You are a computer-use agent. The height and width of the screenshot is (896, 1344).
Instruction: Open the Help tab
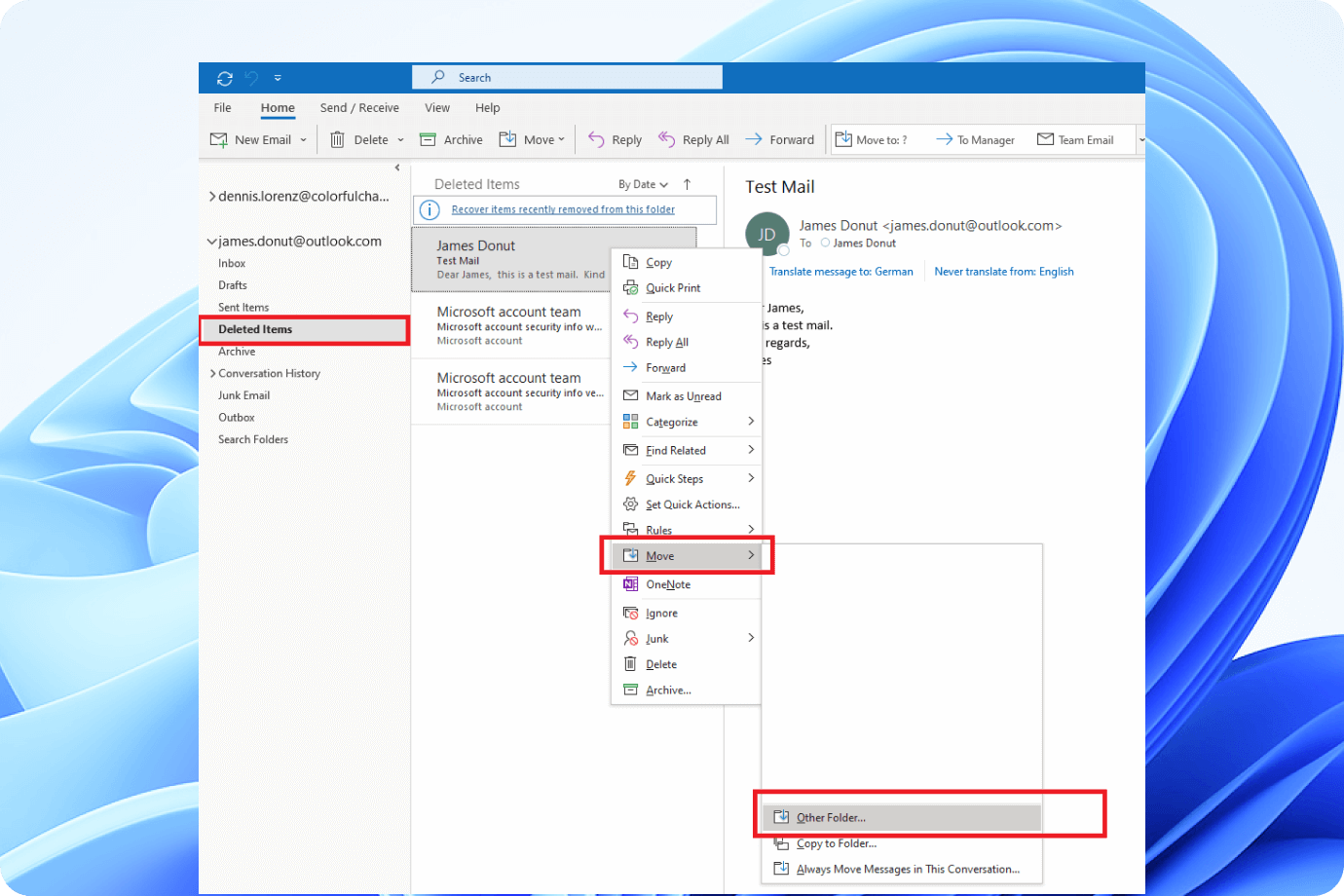[x=488, y=108]
